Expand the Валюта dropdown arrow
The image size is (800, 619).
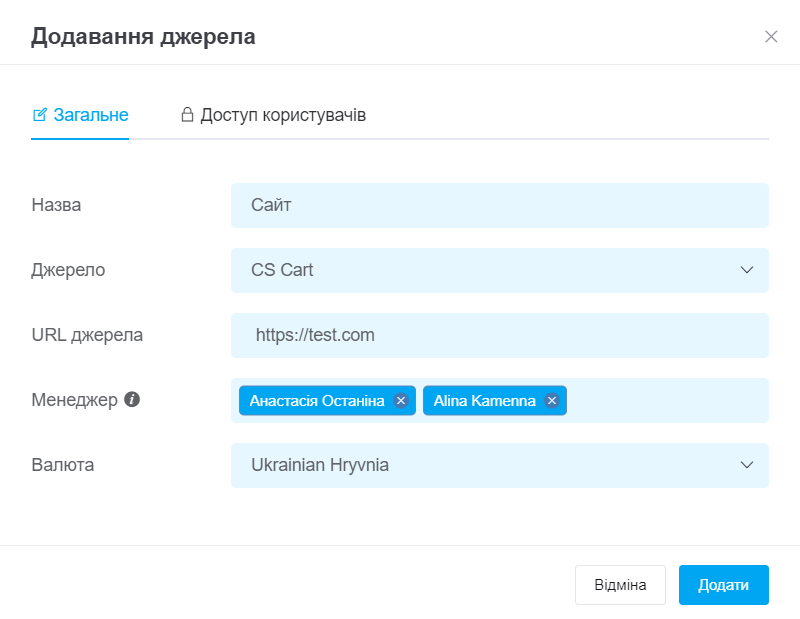click(x=746, y=465)
